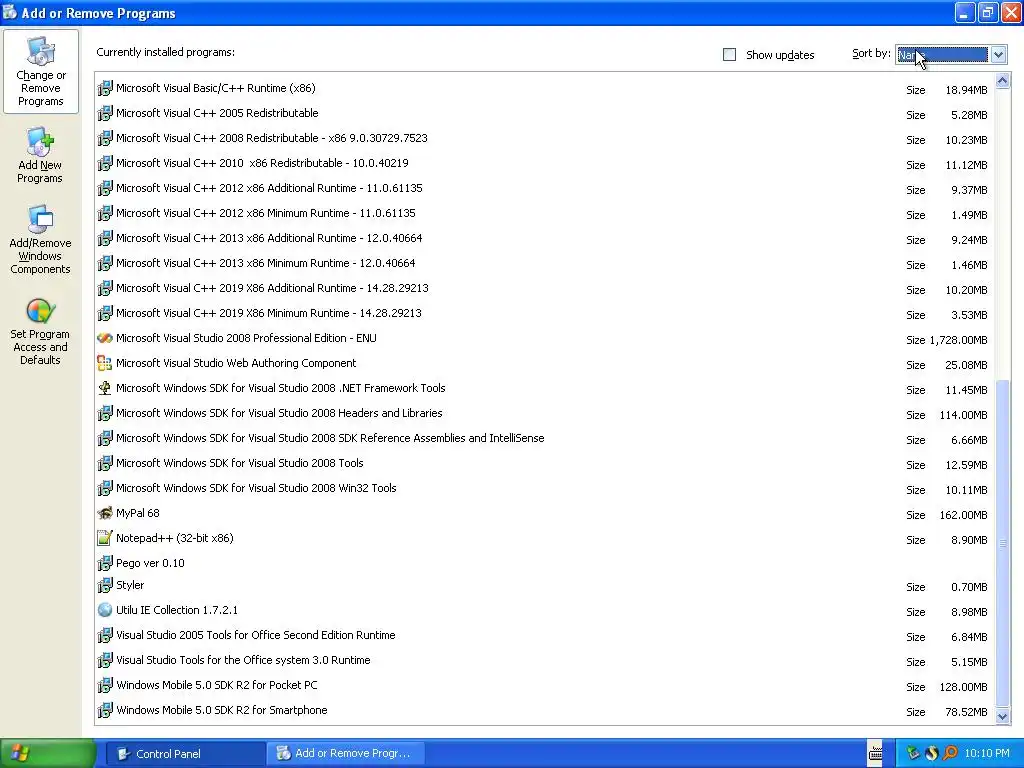The height and width of the screenshot is (768, 1024).
Task: Click the Styler installer icon
Action: tap(104, 585)
